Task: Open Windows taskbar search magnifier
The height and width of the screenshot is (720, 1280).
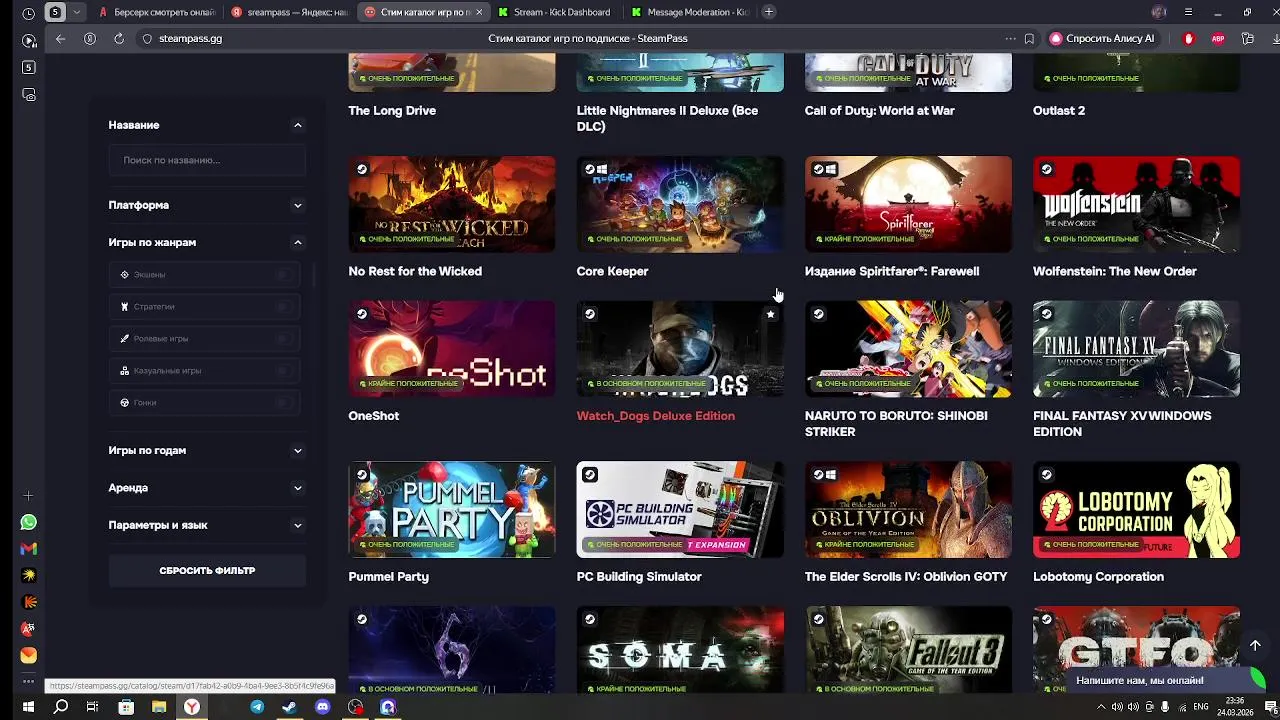Action: [60, 707]
